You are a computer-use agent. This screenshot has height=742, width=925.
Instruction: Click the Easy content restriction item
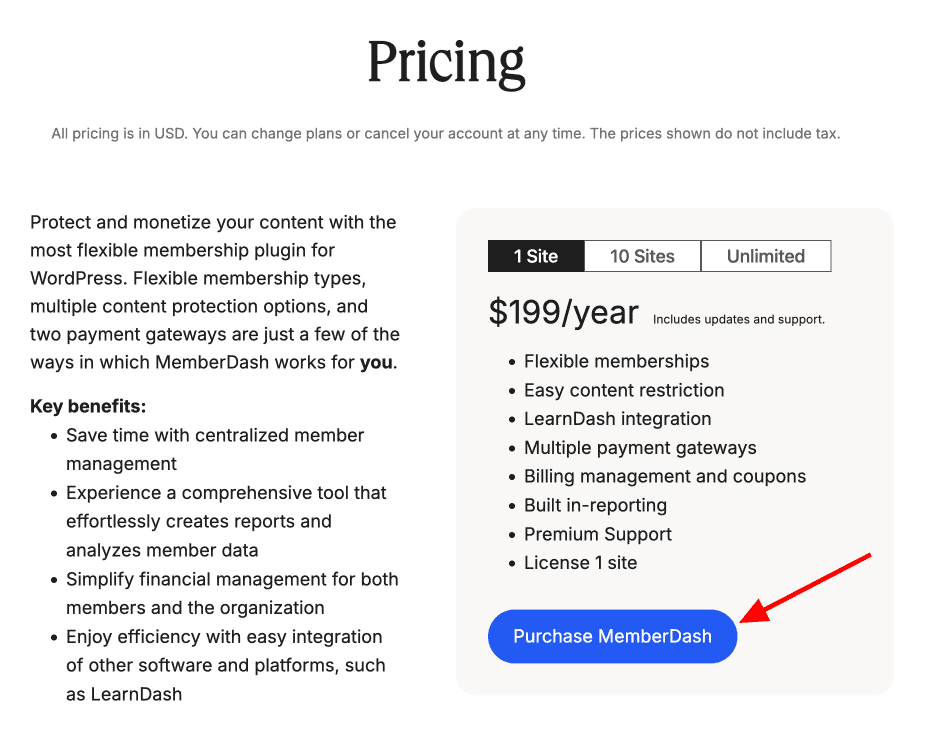[623, 390]
